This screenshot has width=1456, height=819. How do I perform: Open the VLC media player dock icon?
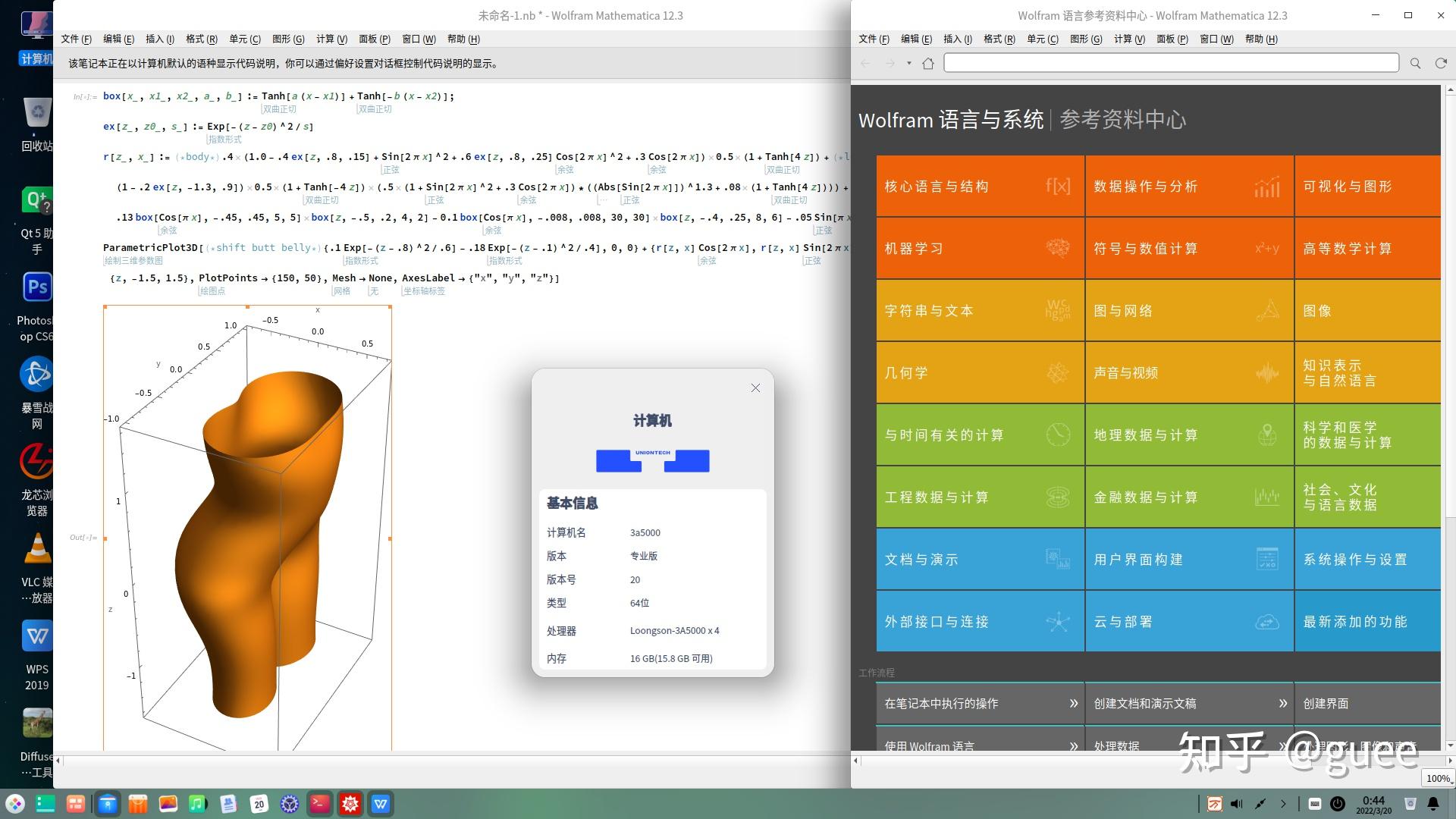(36, 548)
